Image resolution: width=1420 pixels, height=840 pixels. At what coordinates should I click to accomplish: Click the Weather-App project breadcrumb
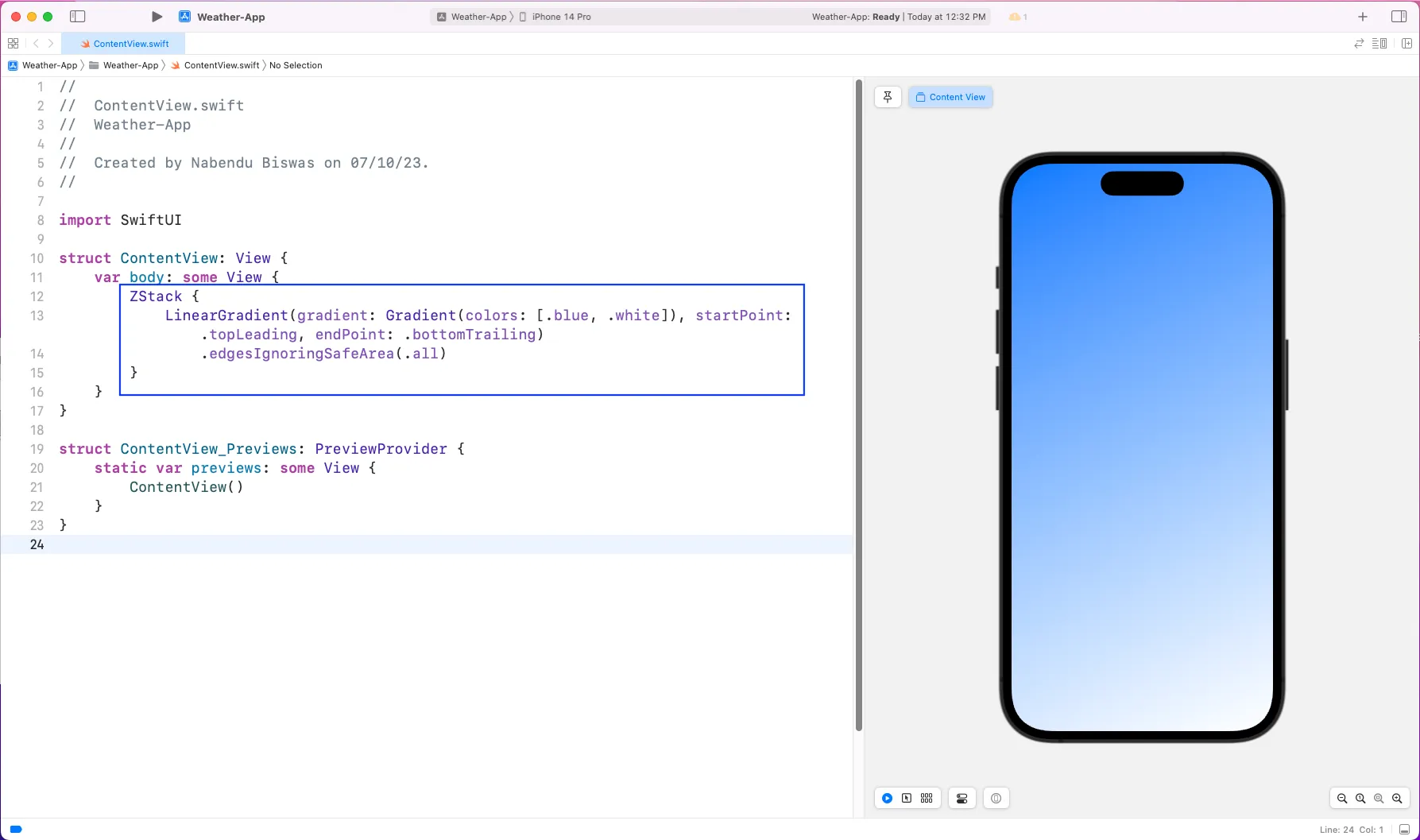tap(43, 65)
